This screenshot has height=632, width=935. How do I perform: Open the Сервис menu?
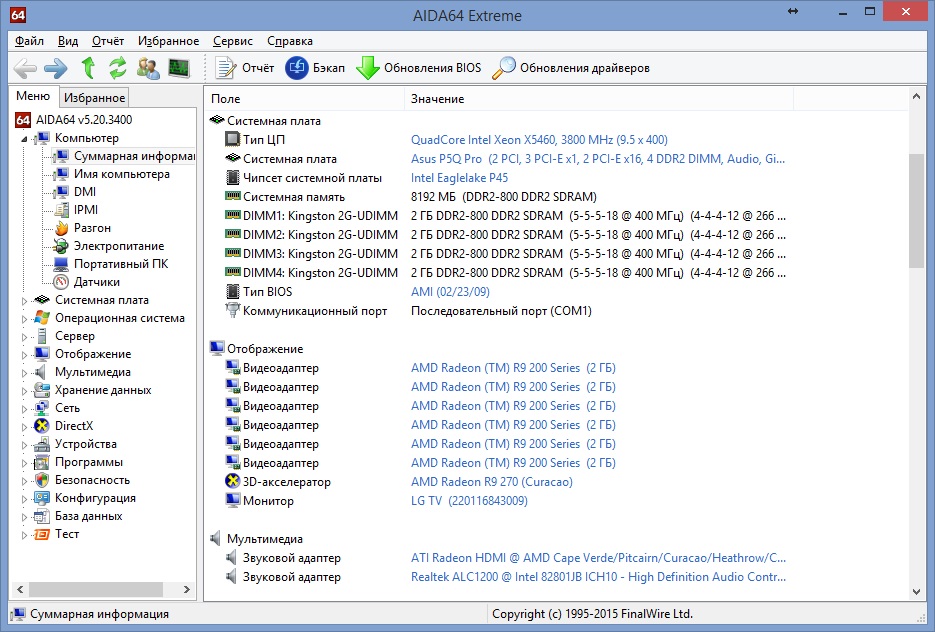click(x=233, y=41)
